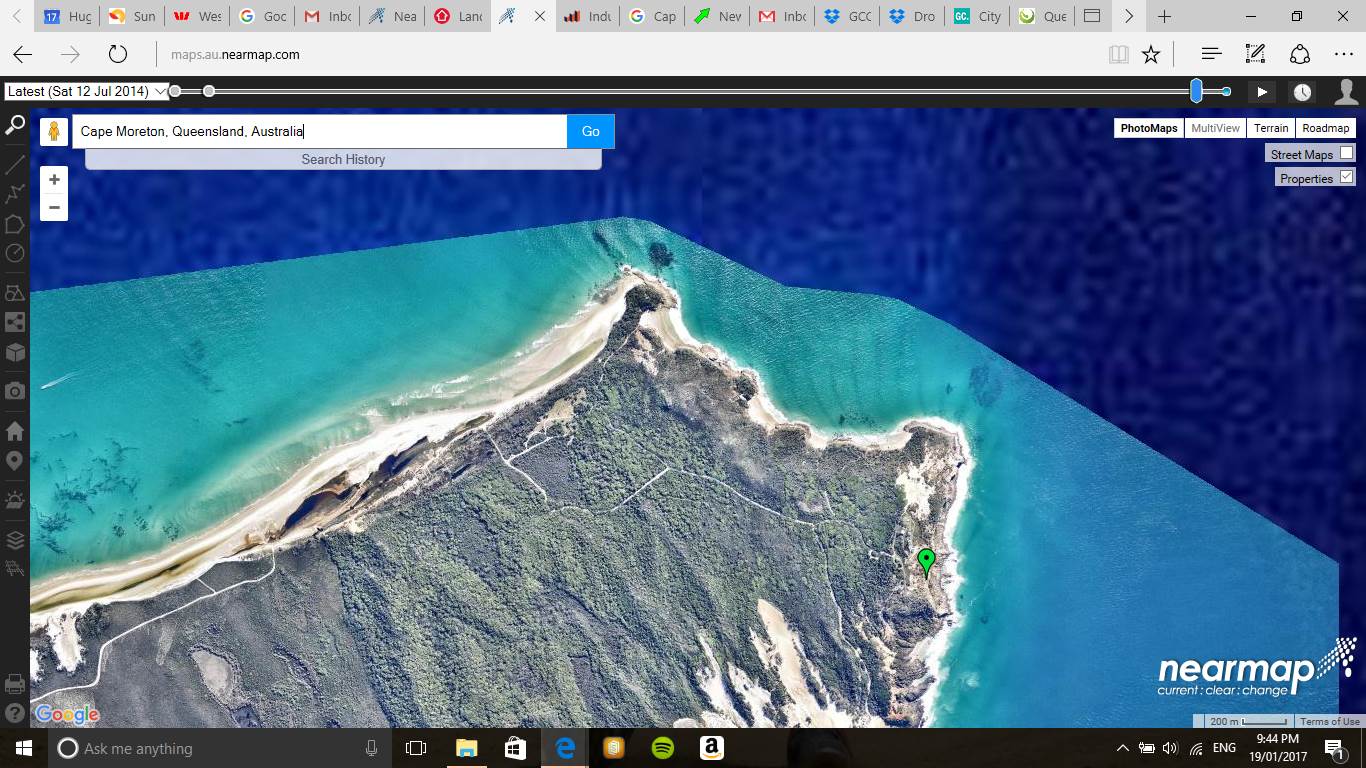Viewport: 1366px width, 768px height.
Task: Uncheck the Properties checkbox
Action: coord(1346,177)
